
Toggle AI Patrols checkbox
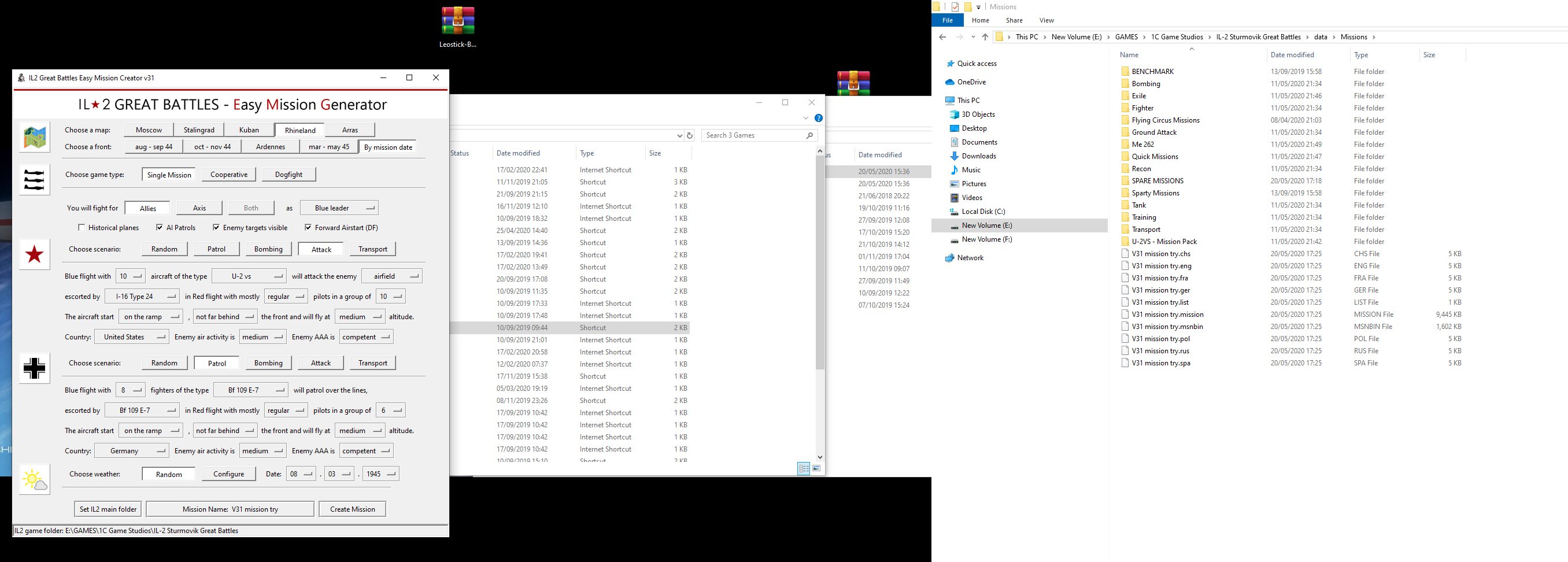[160, 228]
